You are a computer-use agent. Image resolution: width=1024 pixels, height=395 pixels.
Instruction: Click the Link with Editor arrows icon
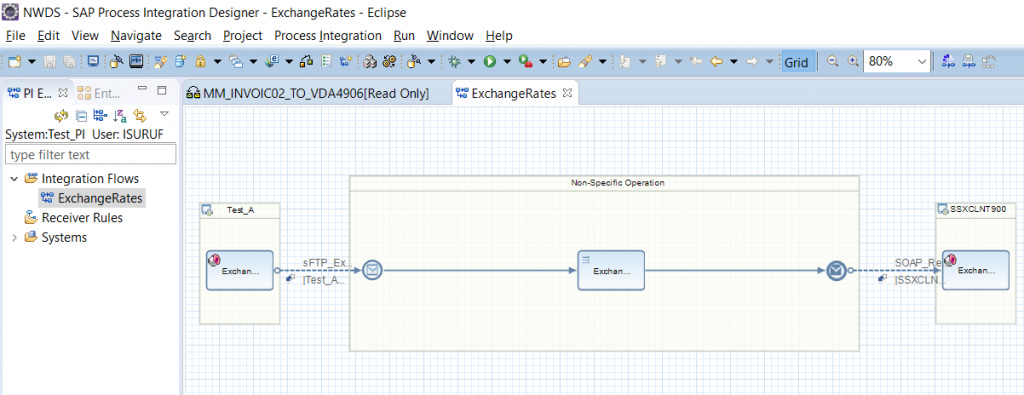[x=139, y=116]
